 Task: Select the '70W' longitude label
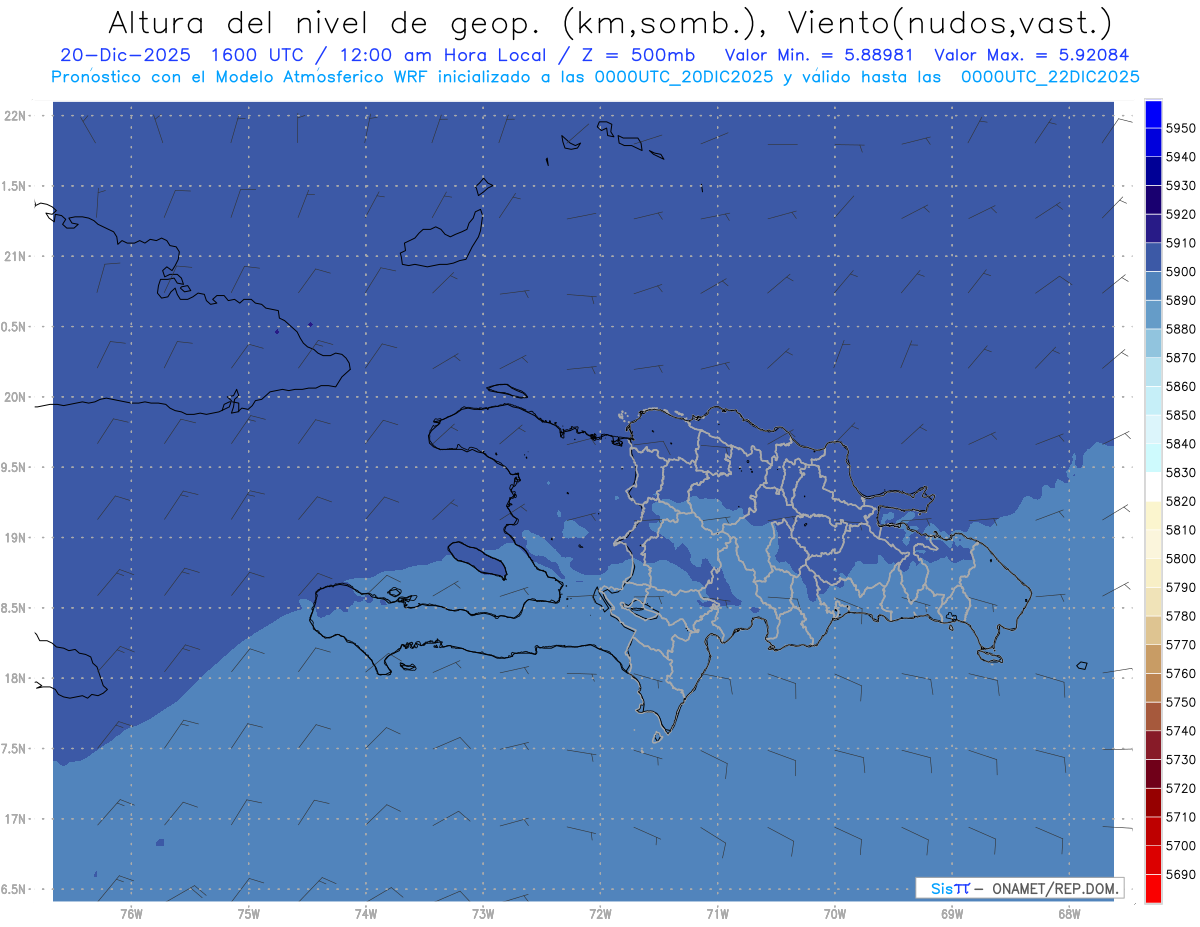pos(835,914)
